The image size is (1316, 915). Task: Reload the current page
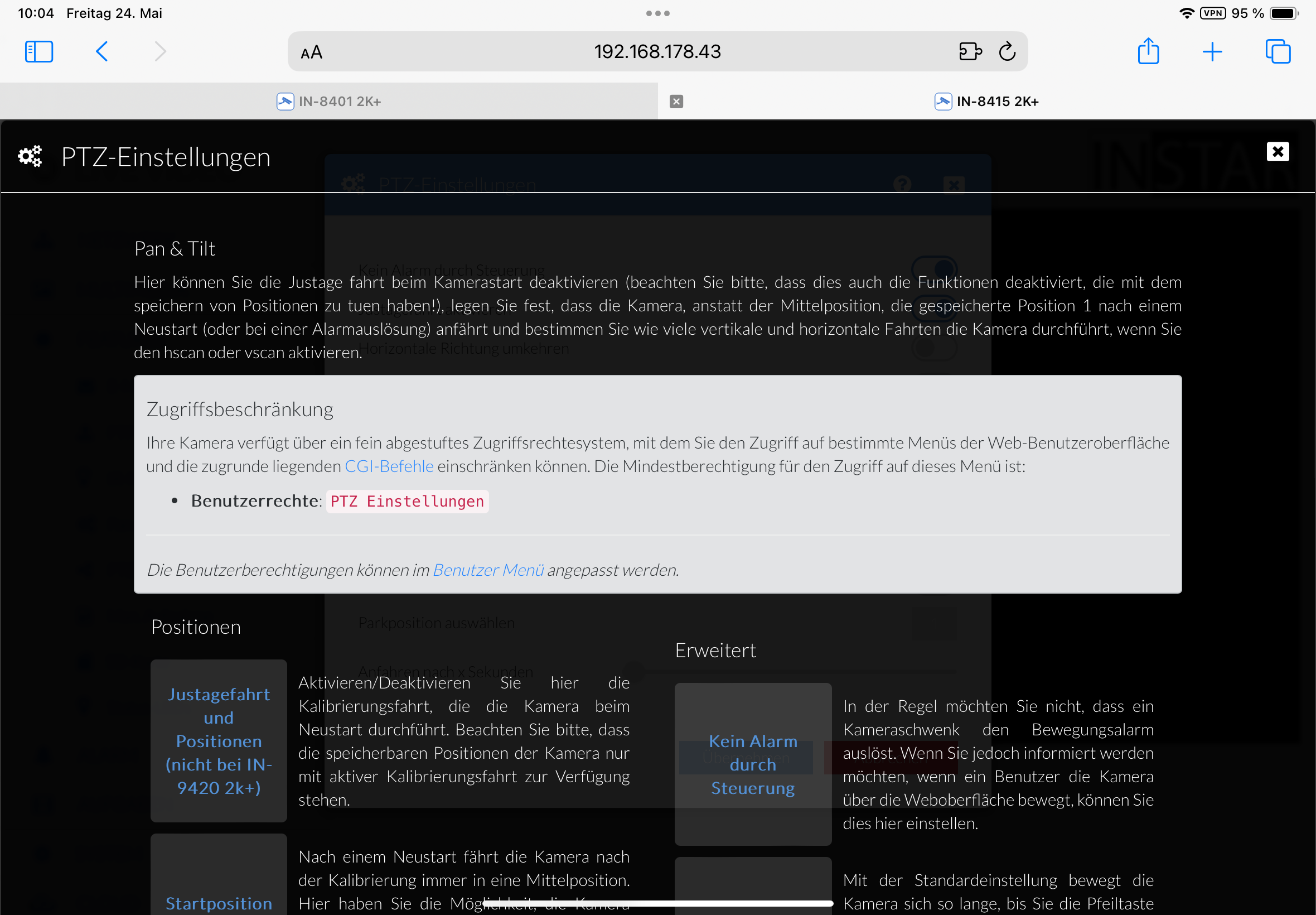(x=1007, y=51)
